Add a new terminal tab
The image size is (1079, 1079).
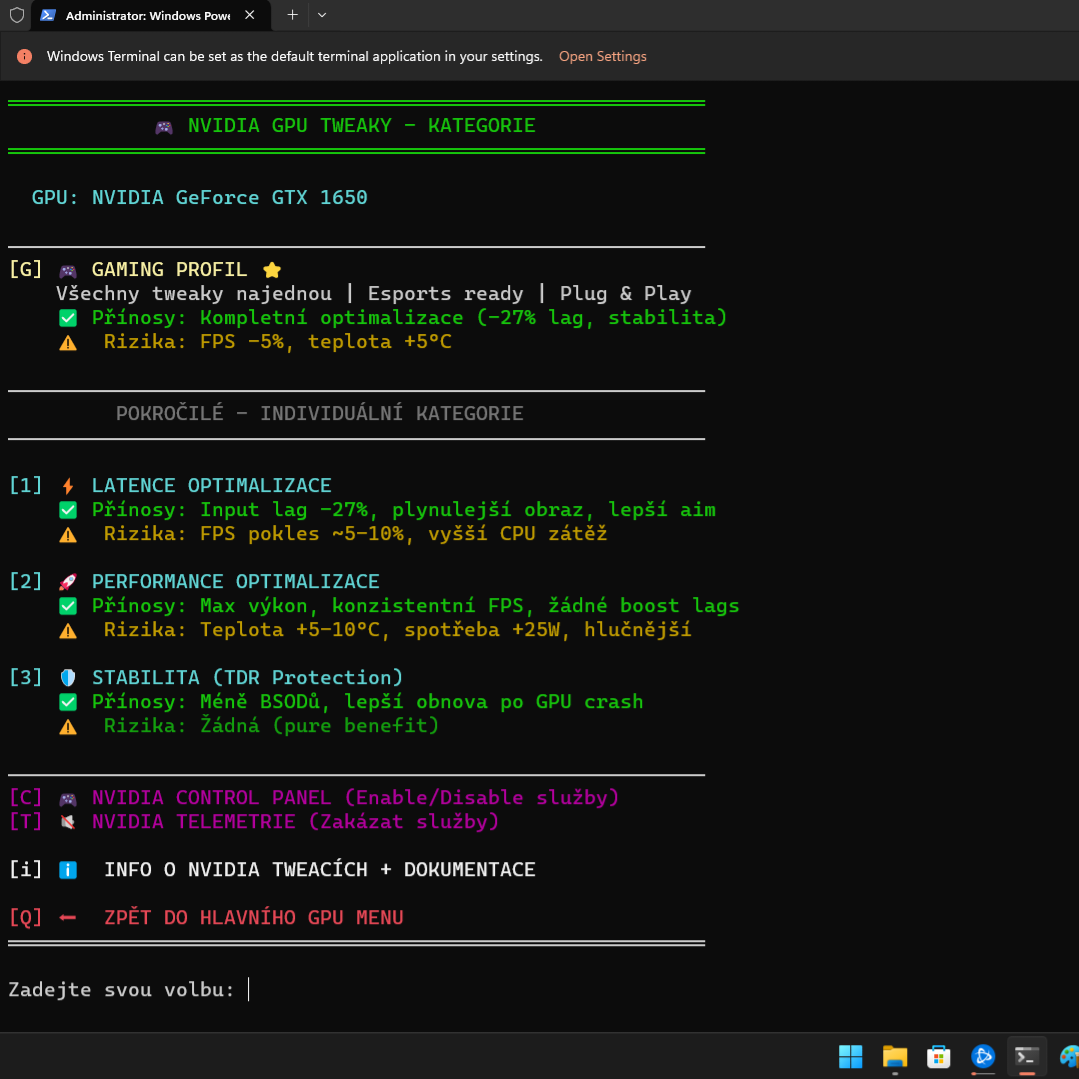click(x=292, y=15)
